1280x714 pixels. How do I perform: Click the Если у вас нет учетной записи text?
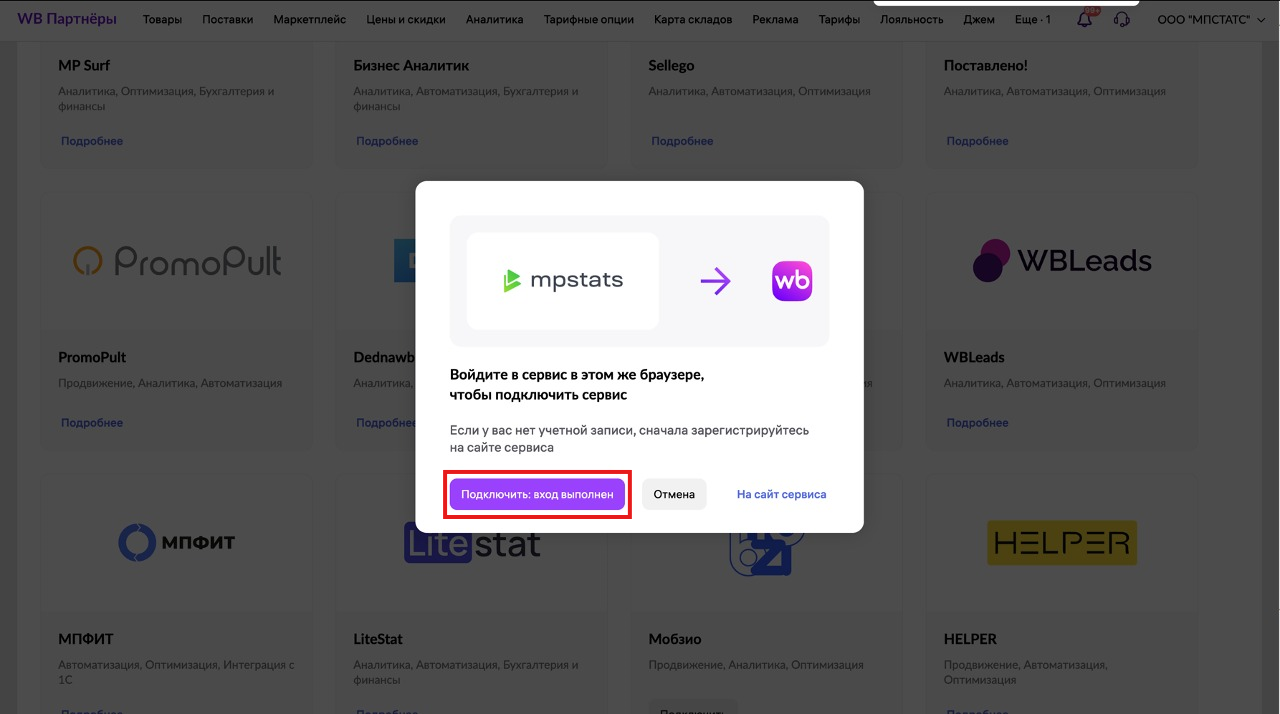(x=629, y=439)
